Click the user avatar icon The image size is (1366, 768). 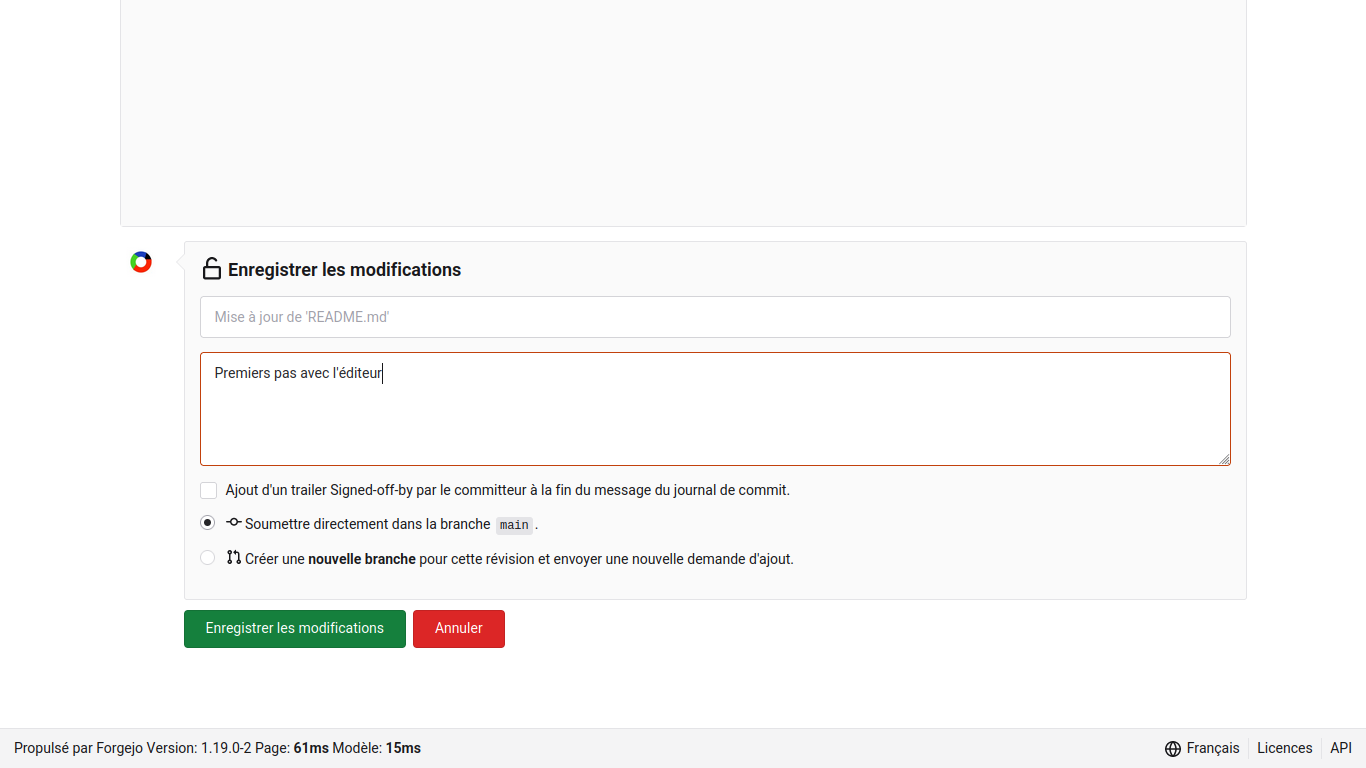(x=141, y=262)
